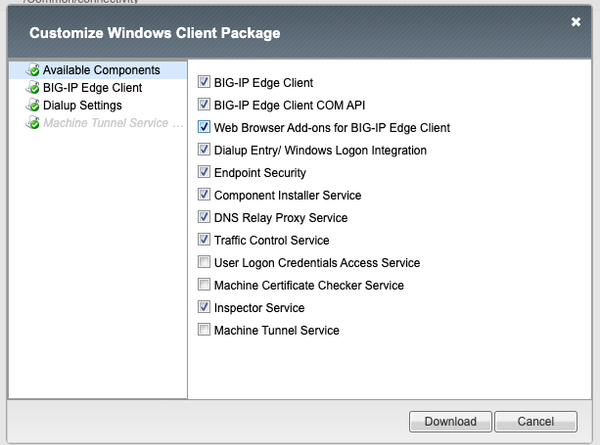
Task: Disable DNS Relay Proxy Service
Action: (204, 218)
